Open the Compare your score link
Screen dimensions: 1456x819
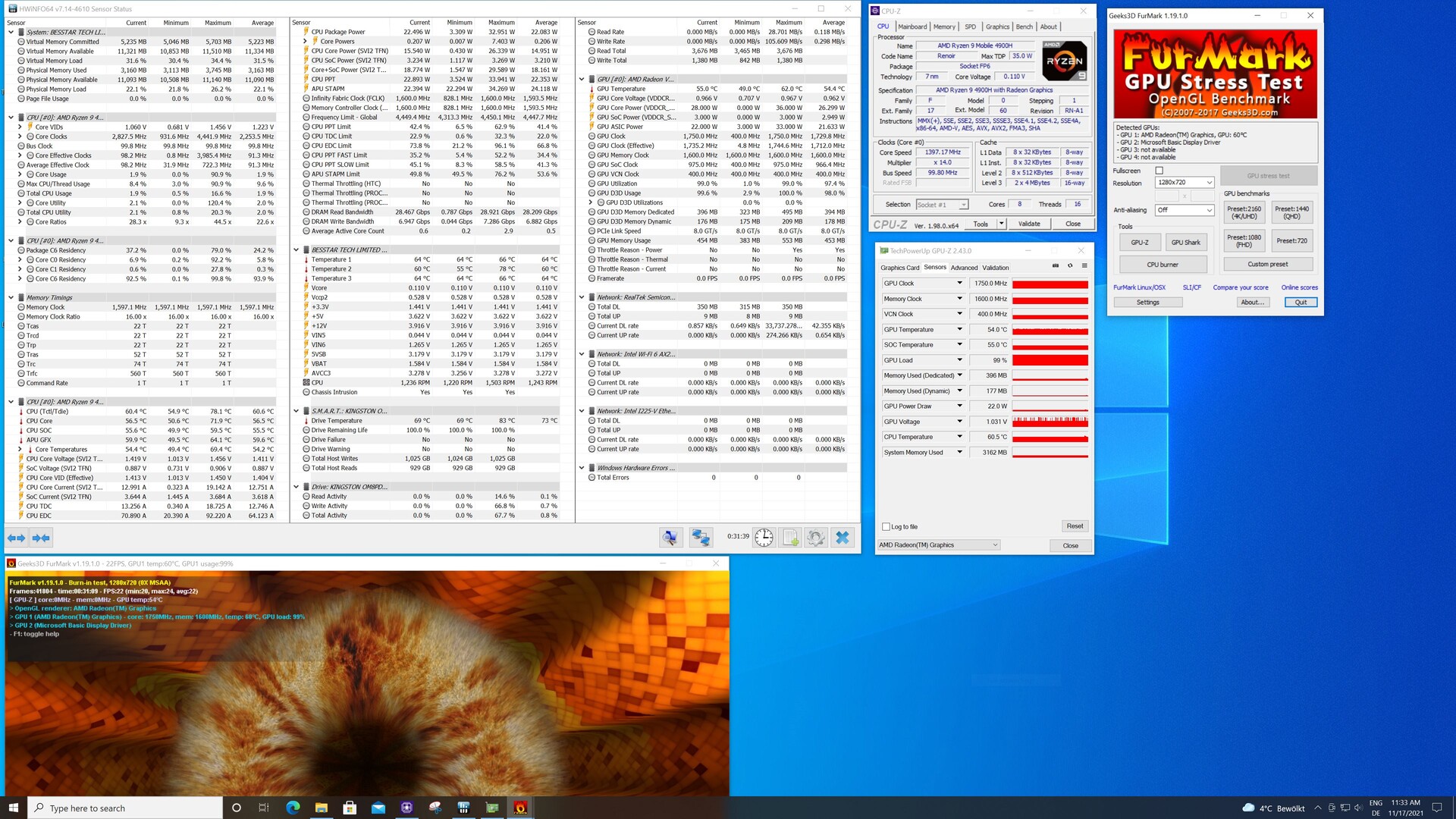click(1240, 287)
